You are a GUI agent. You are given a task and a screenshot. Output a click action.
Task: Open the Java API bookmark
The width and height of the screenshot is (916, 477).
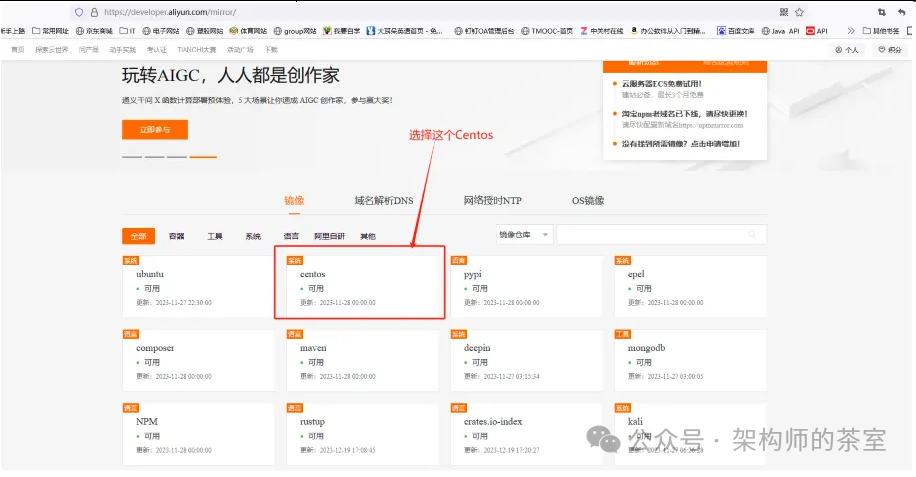tap(780, 31)
